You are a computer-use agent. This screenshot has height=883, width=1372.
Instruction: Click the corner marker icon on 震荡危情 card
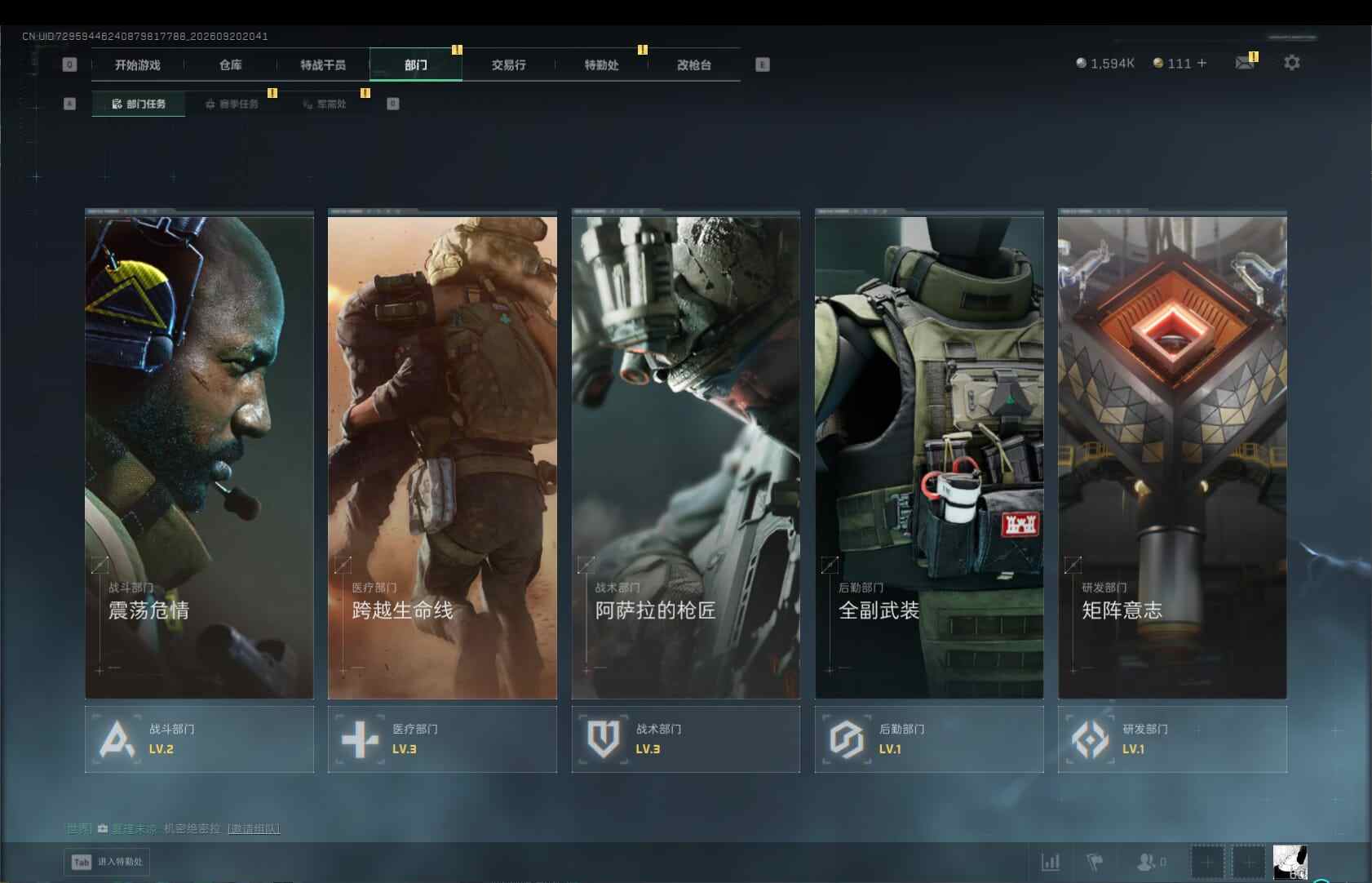tap(100, 565)
